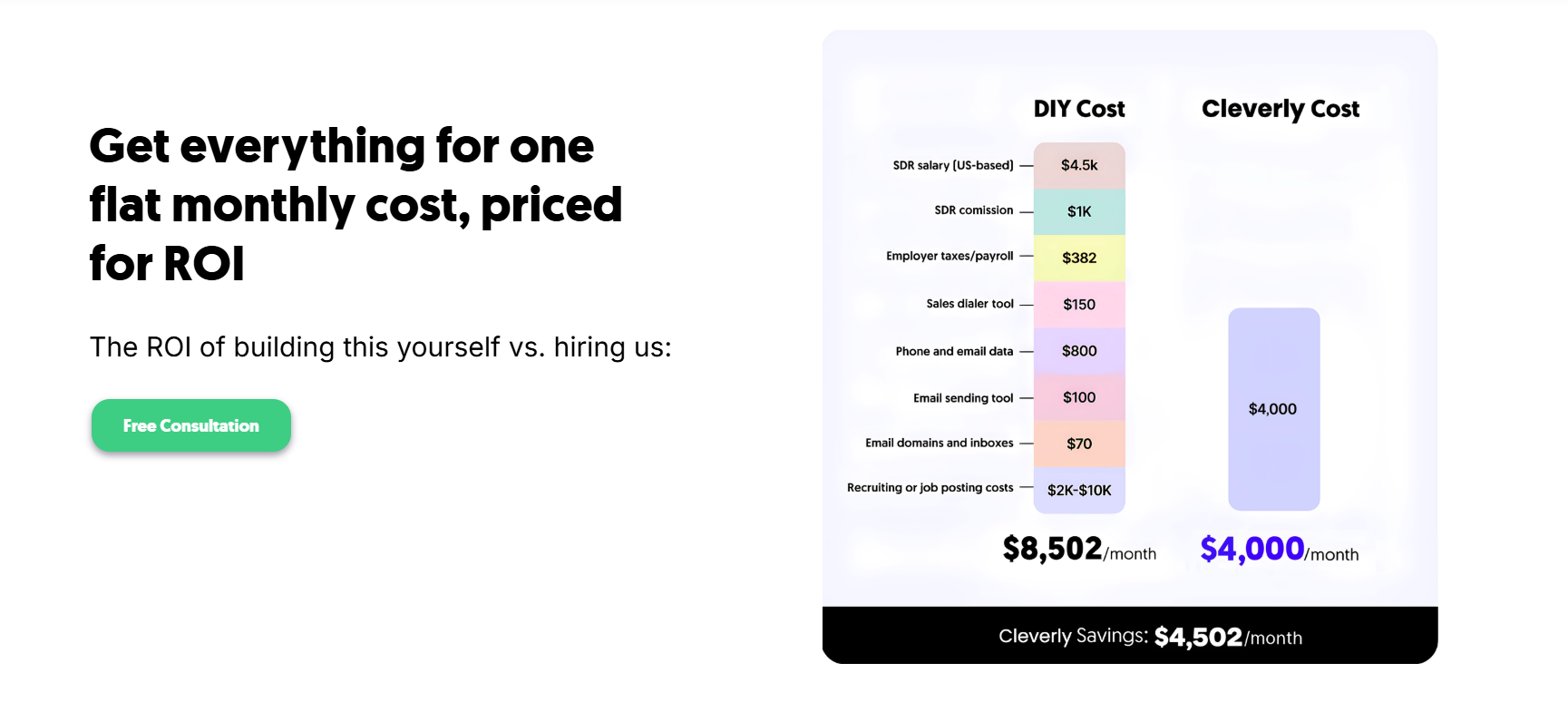Click the 'Recruiting or job posting costs' label
The height and width of the screenshot is (702, 1568).
coord(930,488)
